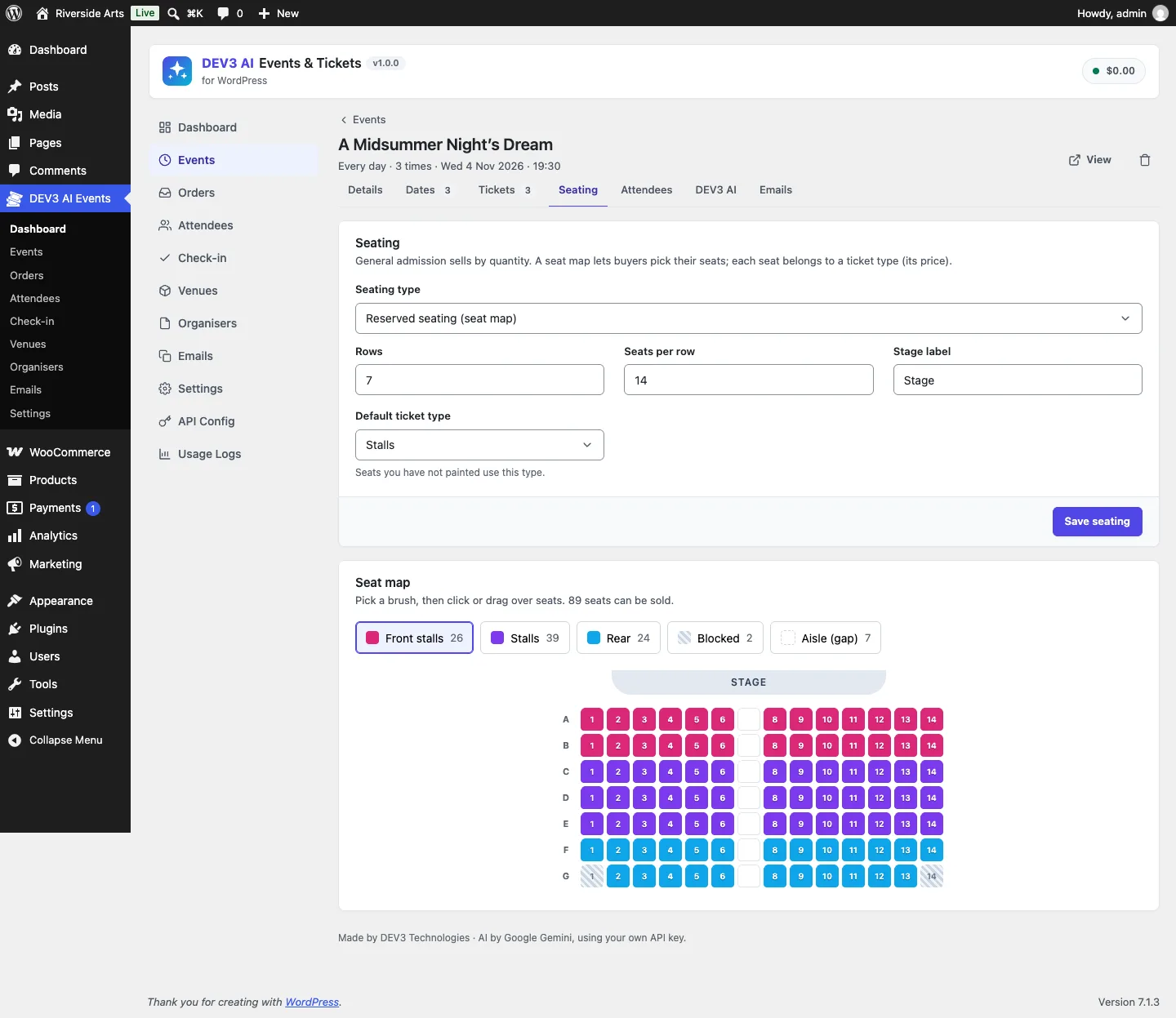Viewport: 1176px width, 1018px height.
Task: Open comments bubble icon in admin bar
Action: coord(223,13)
